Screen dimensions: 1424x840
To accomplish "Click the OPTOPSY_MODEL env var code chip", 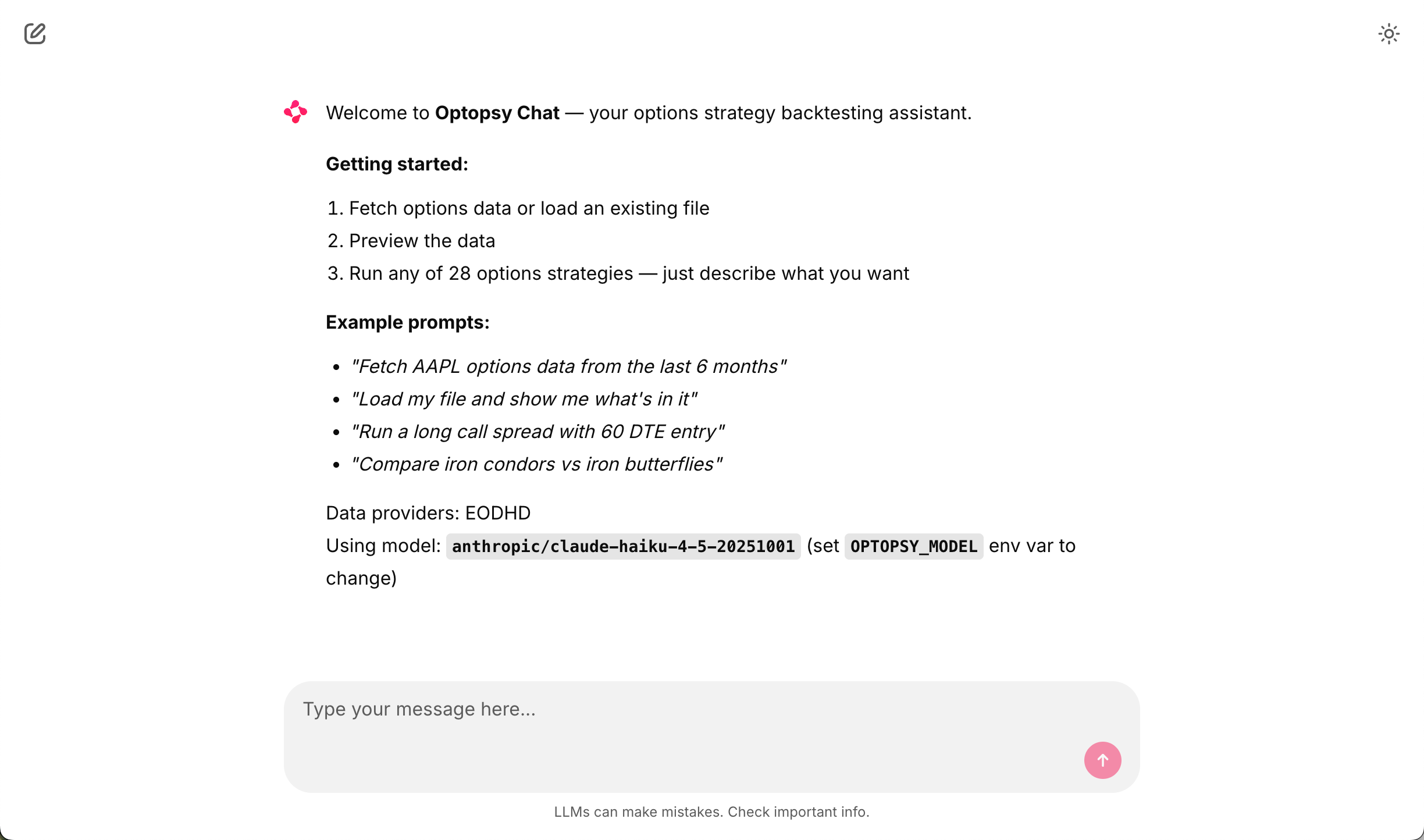I will click(913, 546).
